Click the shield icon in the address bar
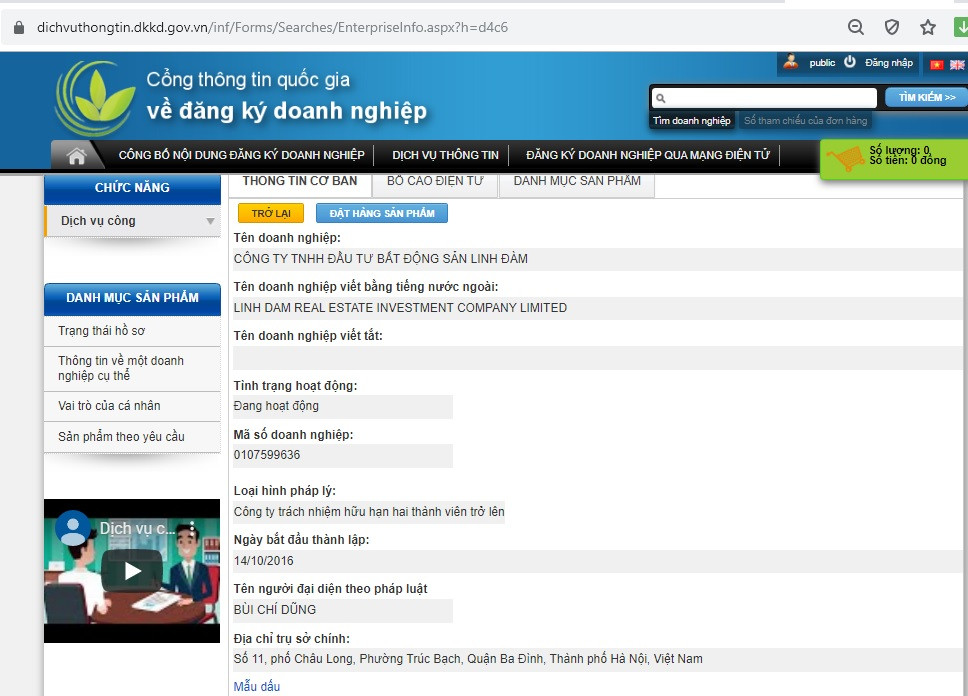 tap(893, 28)
